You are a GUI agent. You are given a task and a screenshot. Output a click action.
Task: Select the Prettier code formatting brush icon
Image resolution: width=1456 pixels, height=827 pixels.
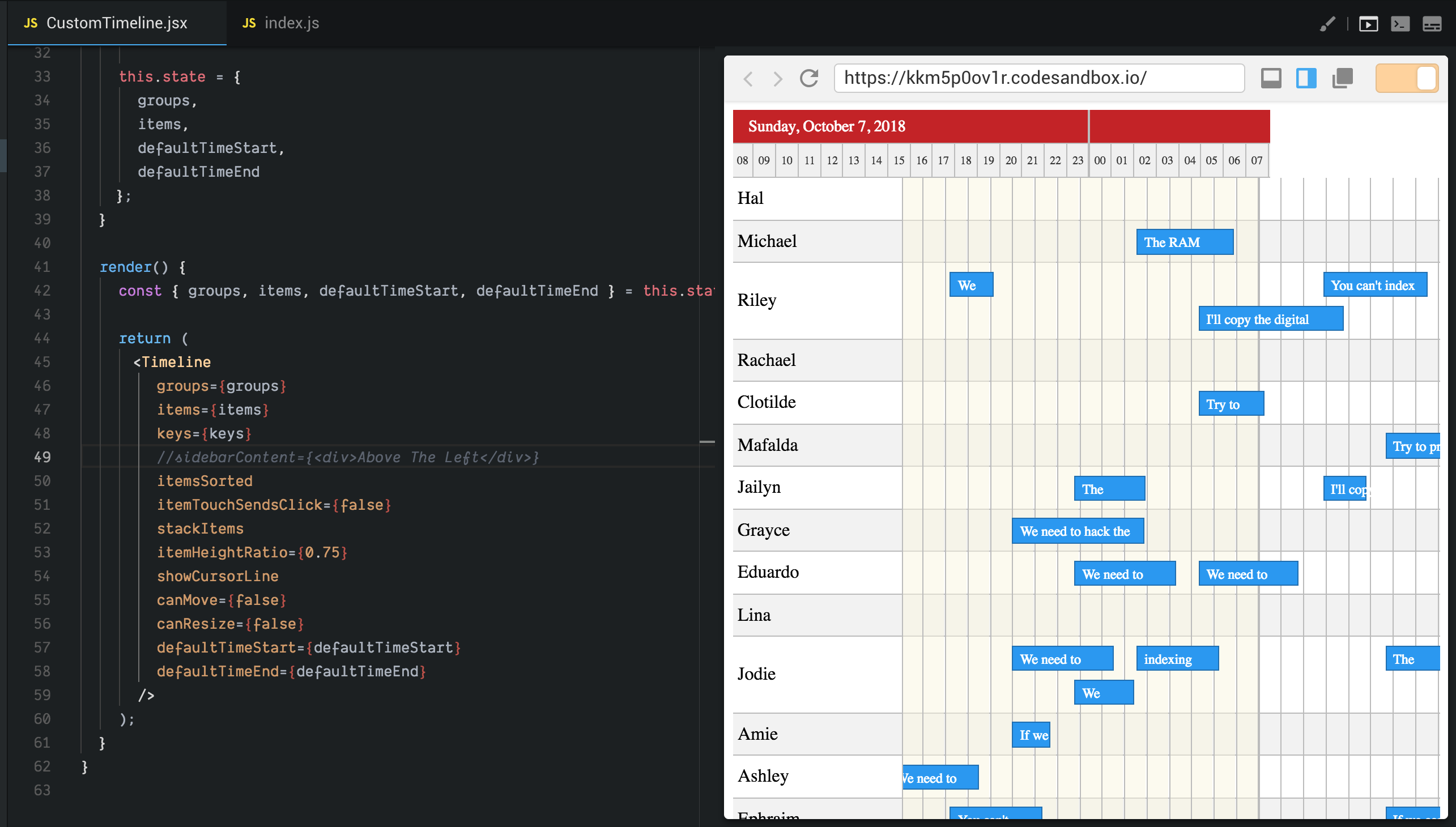coord(1327,23)
